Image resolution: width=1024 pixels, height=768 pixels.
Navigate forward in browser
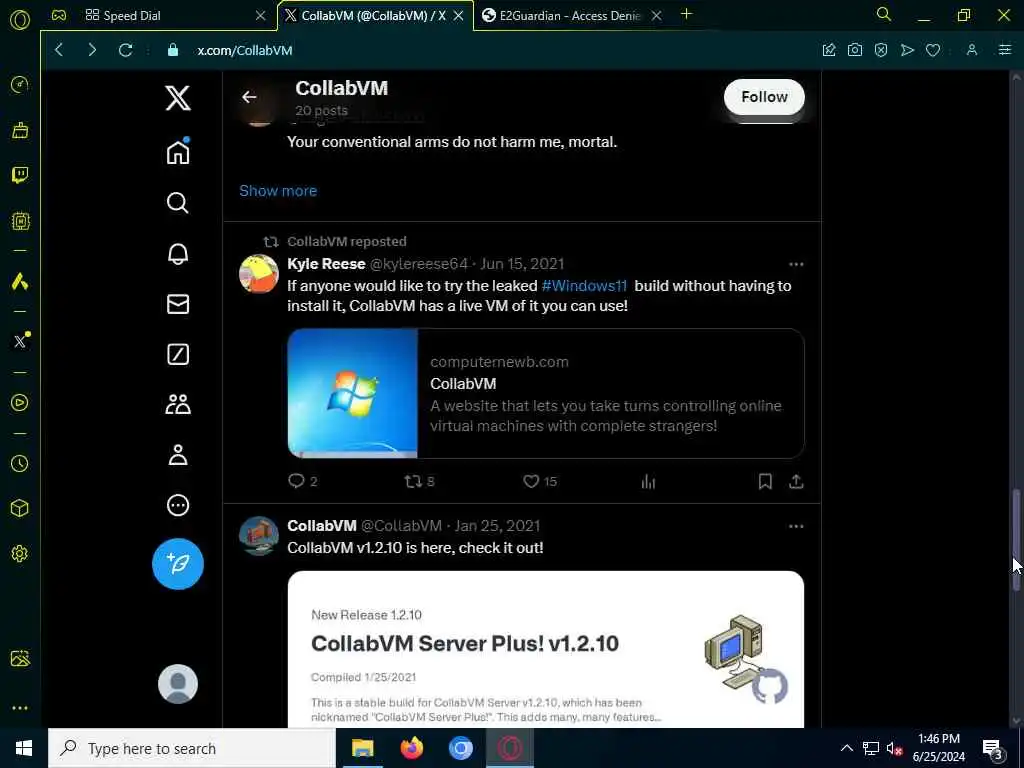coord(92,50)
